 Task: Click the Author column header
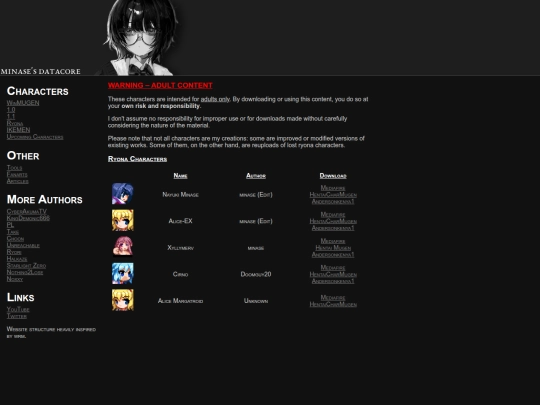pyautogui.click(x=256, y=176)
